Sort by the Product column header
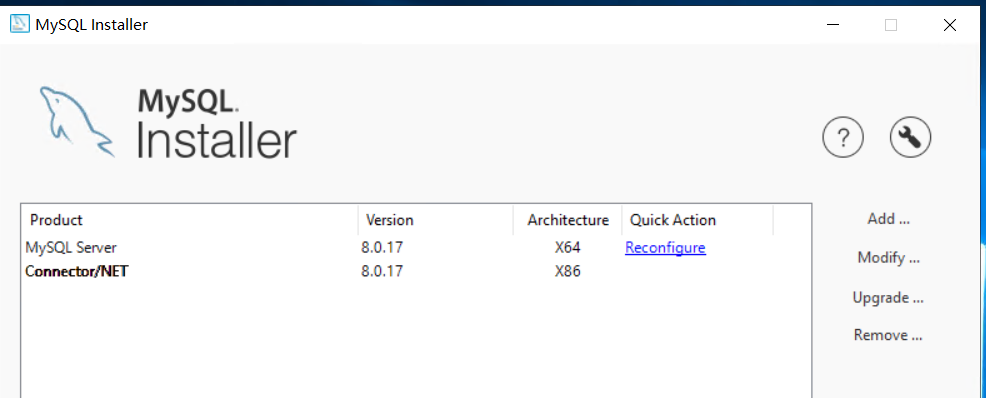This screenshot has width=986, height=398. [190, 220]
